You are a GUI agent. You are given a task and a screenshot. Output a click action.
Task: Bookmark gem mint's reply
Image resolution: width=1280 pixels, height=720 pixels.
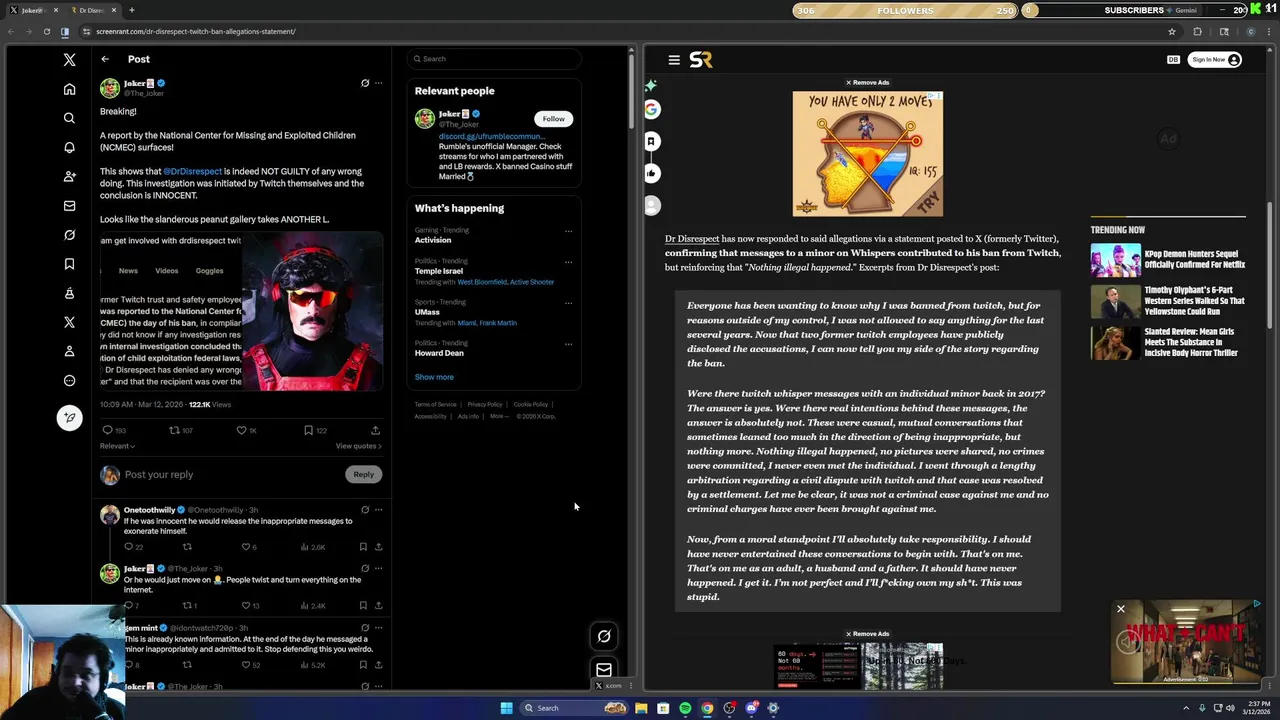click(363, 665)
